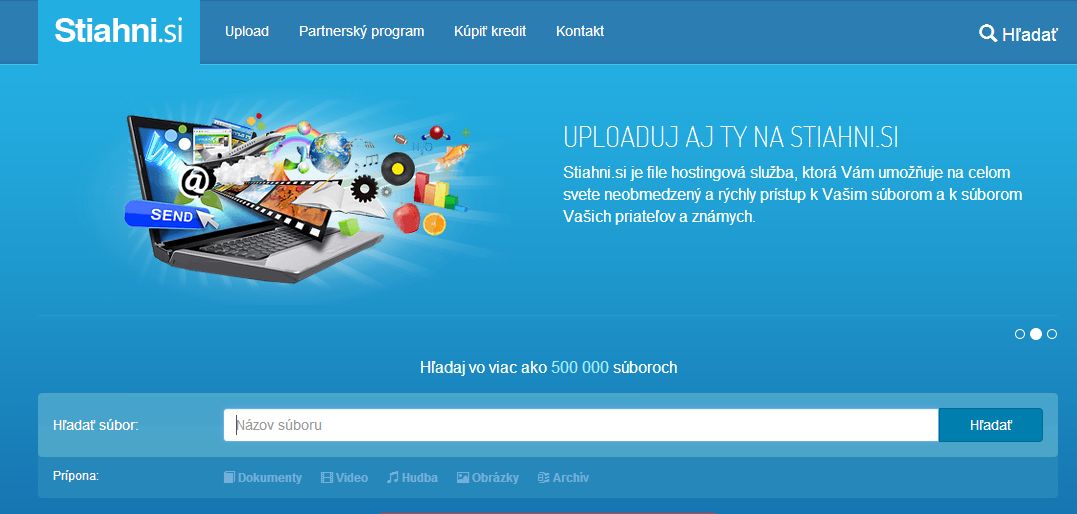Click the UPLOADUJ AJ TY NA STIAHNI.SI heading
1077x514 pixels.
click(731, 138)
